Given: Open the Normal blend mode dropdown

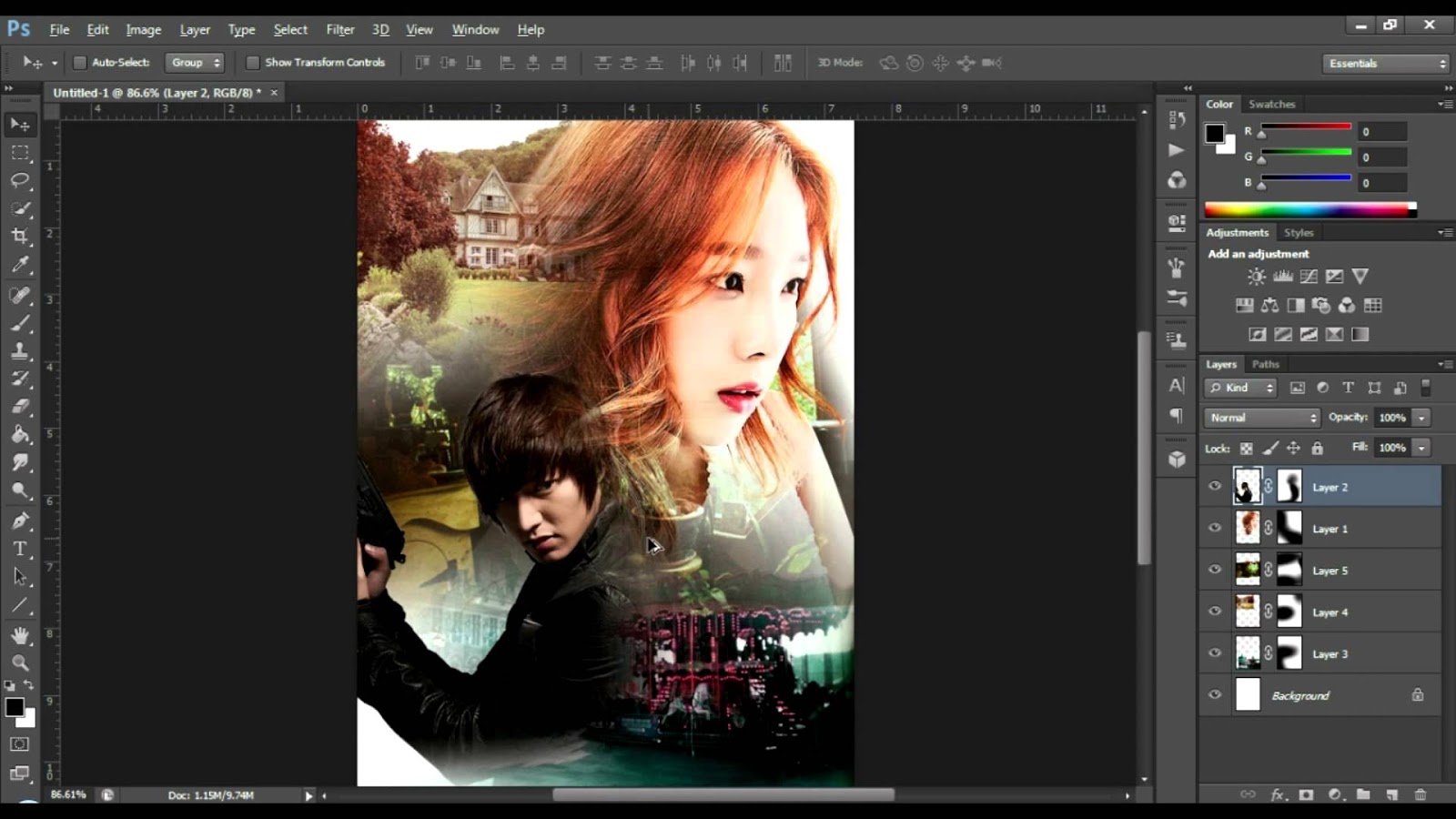Looking at the screenshot, I should pos(1262,418).
